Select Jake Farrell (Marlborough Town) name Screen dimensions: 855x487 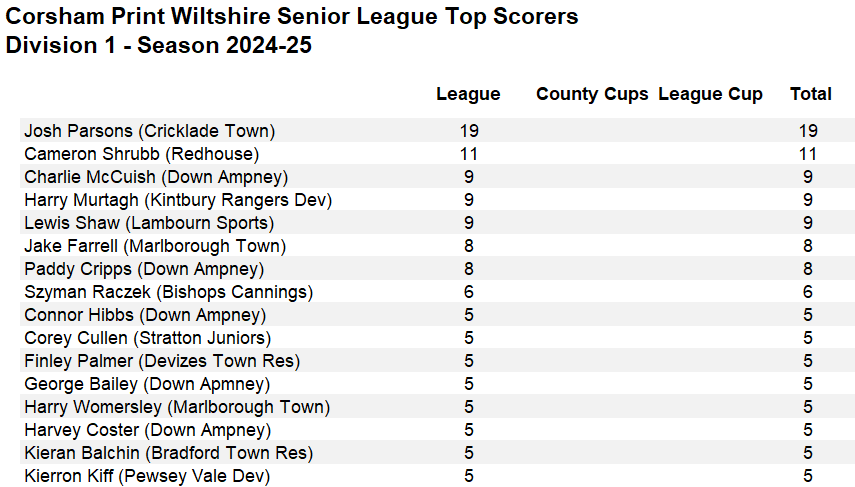(155, 246)
